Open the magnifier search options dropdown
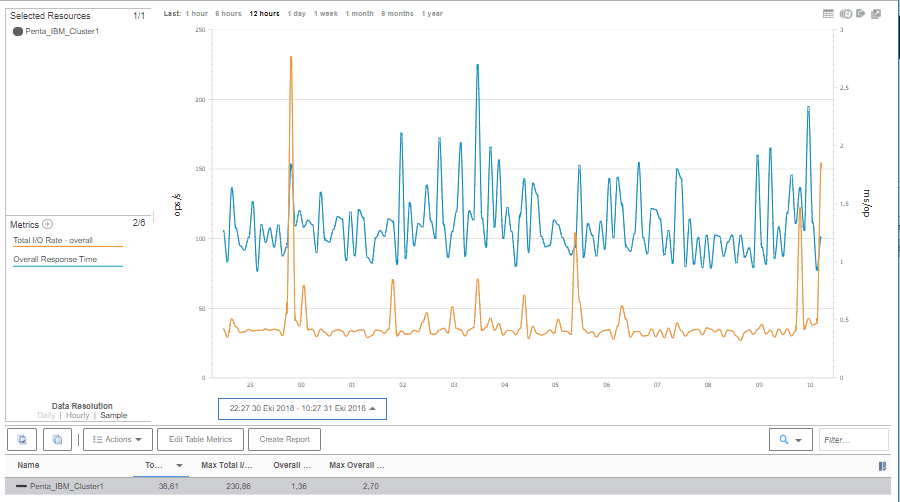 click(790, 439)
